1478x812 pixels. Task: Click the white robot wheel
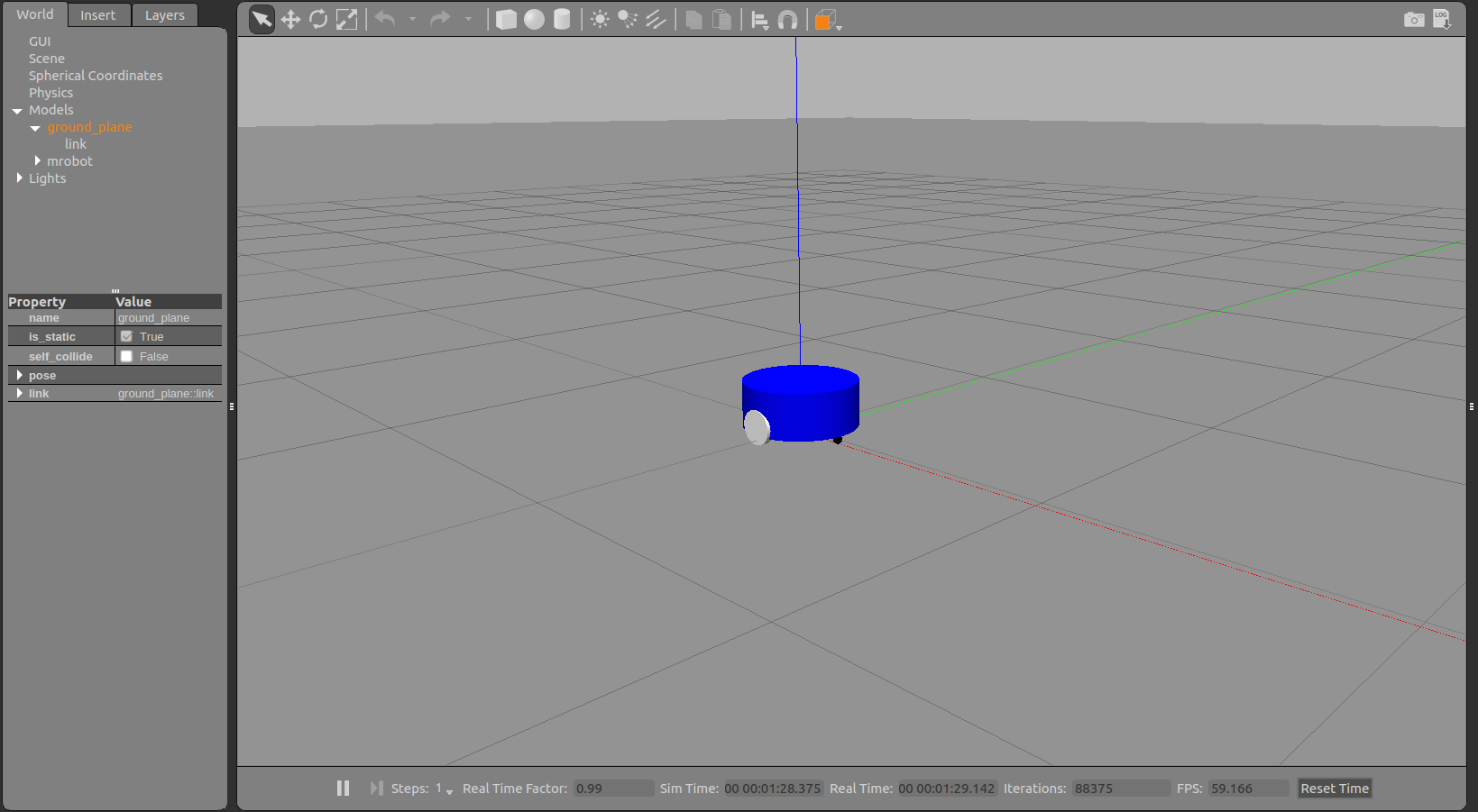point(757,427)
